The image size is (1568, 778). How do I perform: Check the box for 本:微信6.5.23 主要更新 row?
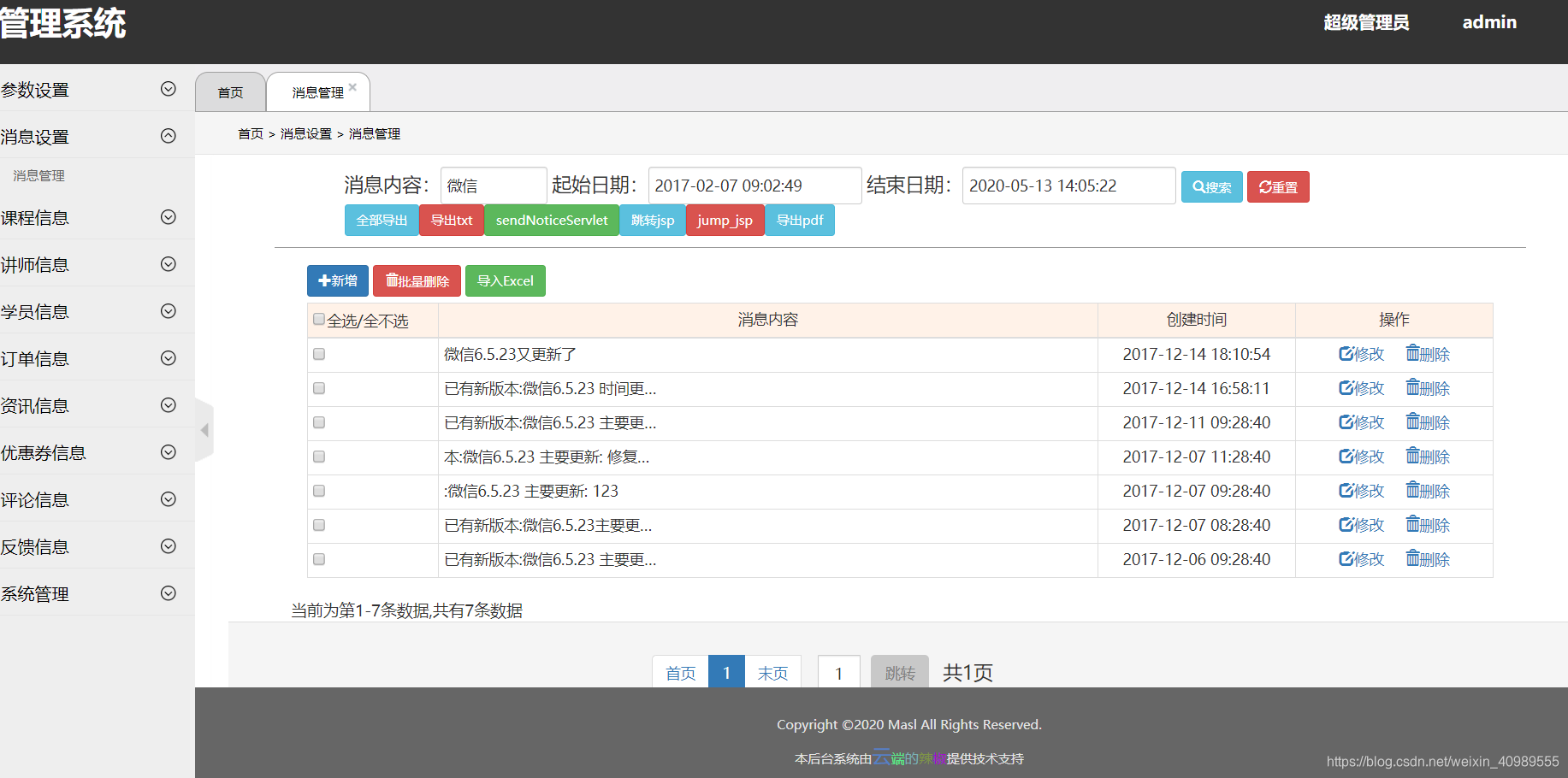[319, 457]
